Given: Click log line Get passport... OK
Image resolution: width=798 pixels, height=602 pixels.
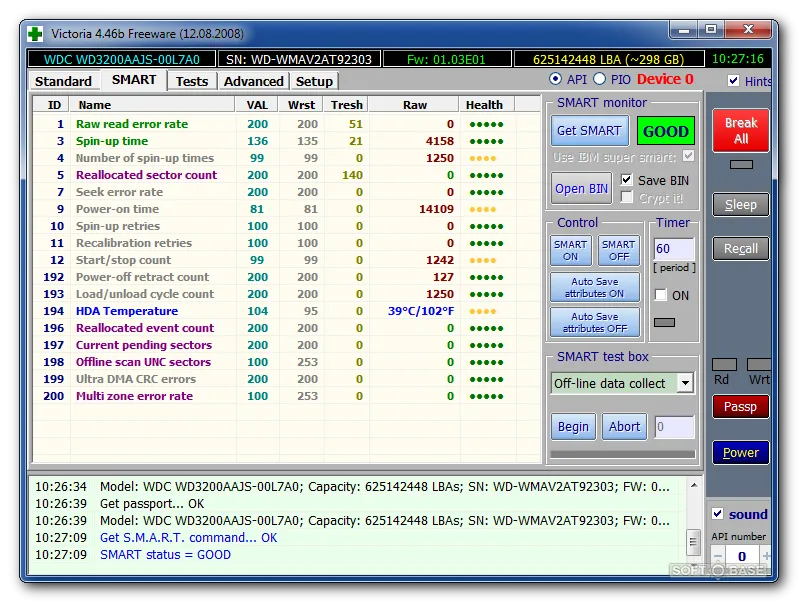Looking at the screenshot, I should click(152, 504).
